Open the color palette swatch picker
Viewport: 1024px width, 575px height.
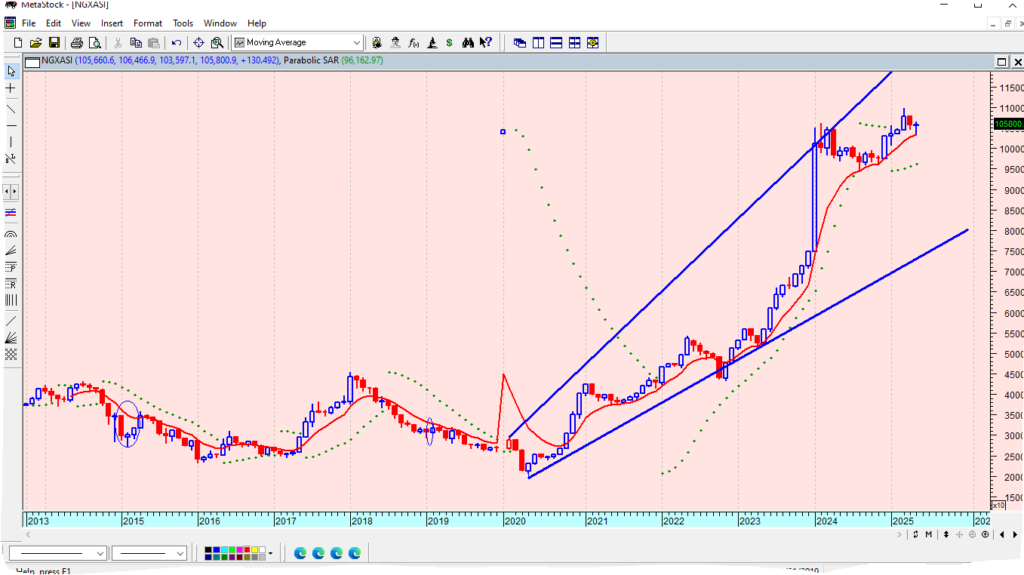click(x=270, y=553)
